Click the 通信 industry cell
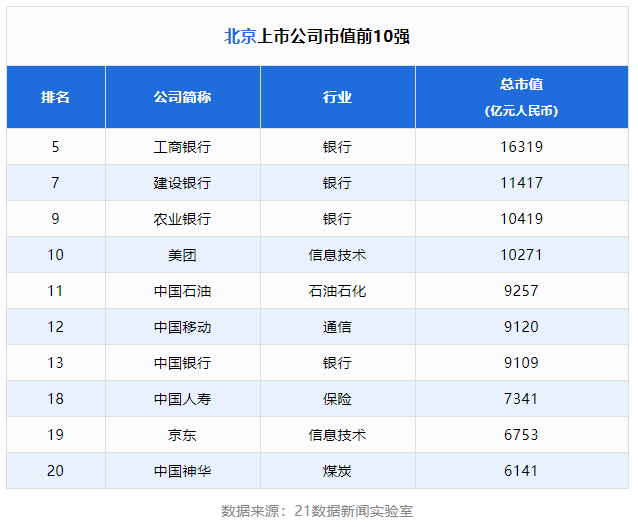The height and width of the screenshot is (527, 638). click(x=337, y=327)
